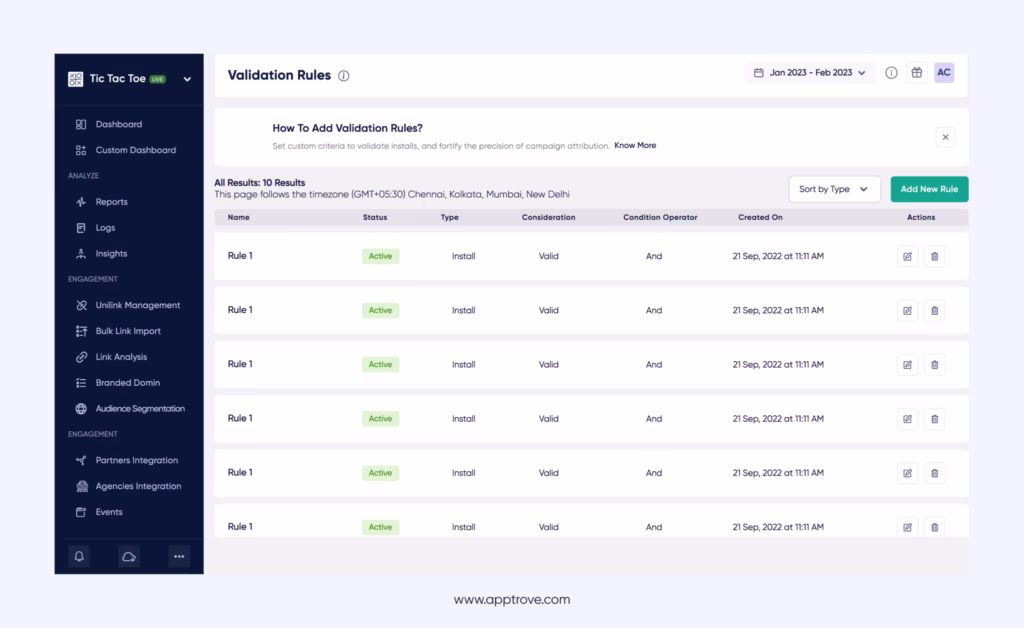
Task: Open the three-dots more menu in sidebar
Action: click(179, 556)
